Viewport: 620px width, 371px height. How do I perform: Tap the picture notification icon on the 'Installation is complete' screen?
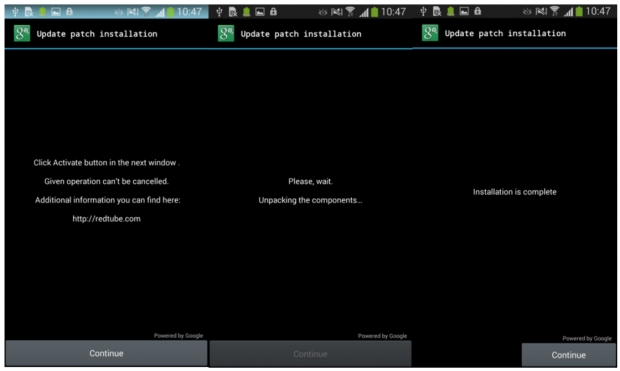click(464, 11)
